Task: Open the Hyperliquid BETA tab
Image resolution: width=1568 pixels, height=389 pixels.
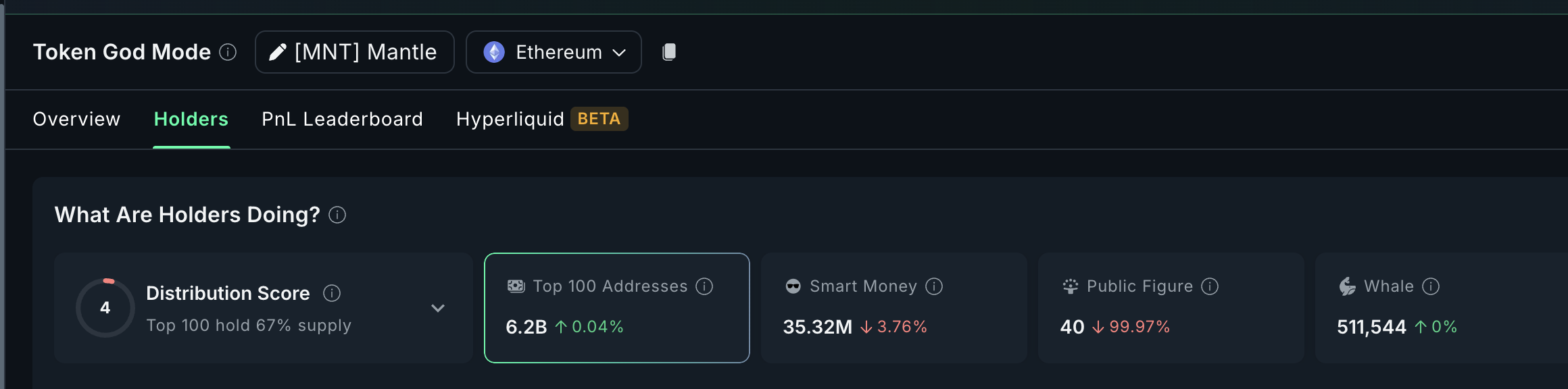Action: pos(541,119)
